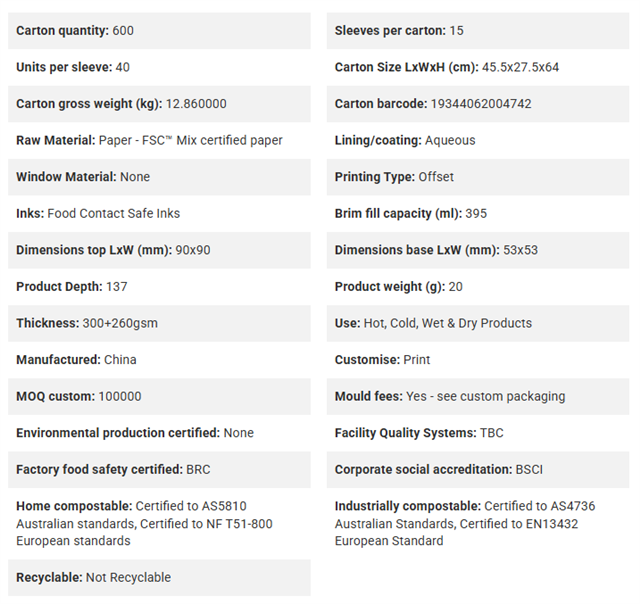Screen dimensions: 640x604
Task: Click the Carton gross weight value
Action: [196, 104]
